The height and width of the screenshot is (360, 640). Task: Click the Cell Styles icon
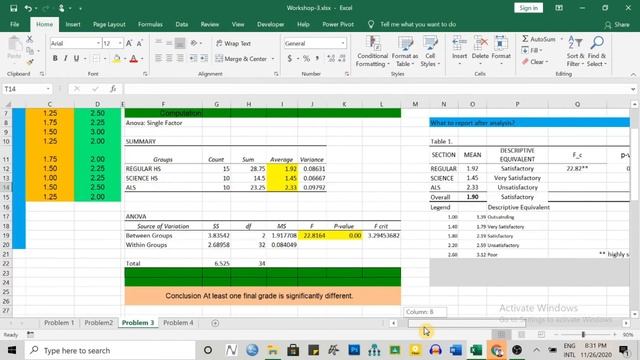[430, 42]
